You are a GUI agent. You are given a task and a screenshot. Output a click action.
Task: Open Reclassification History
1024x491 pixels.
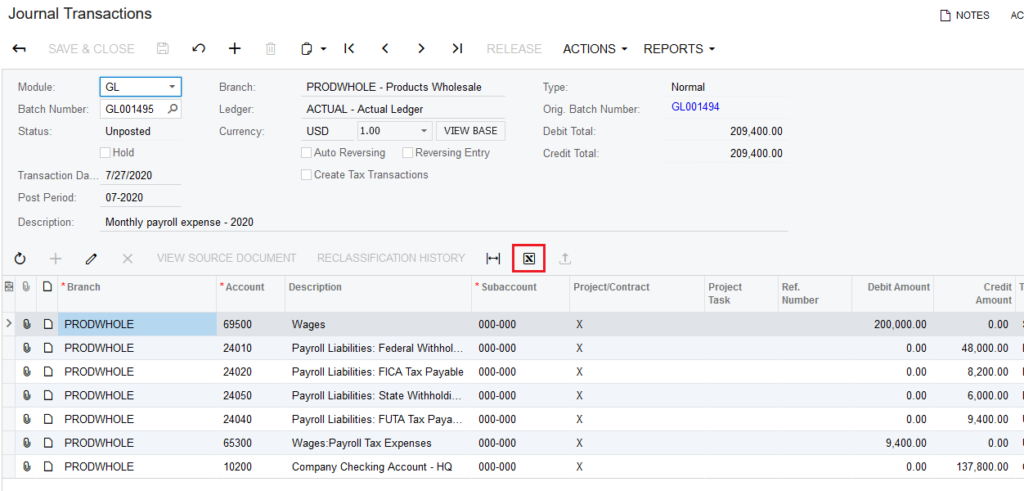(391, 259)
